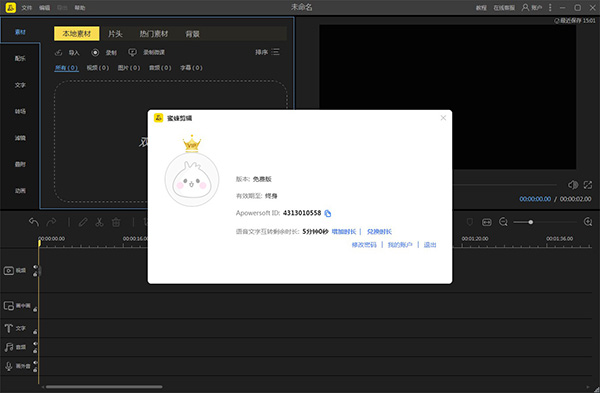Zoom in the timeline with the plus magnifier

point(588,222)
